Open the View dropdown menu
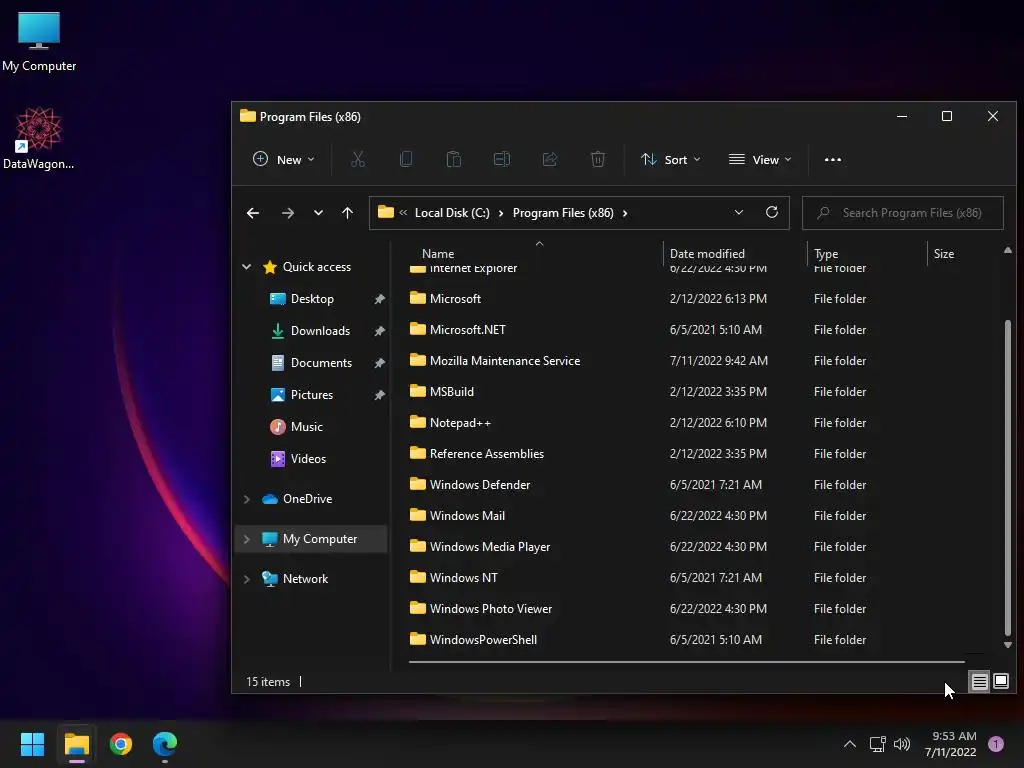Image resolution: width=1024 pixels, height=768 pixels. (x=760, y=159)
